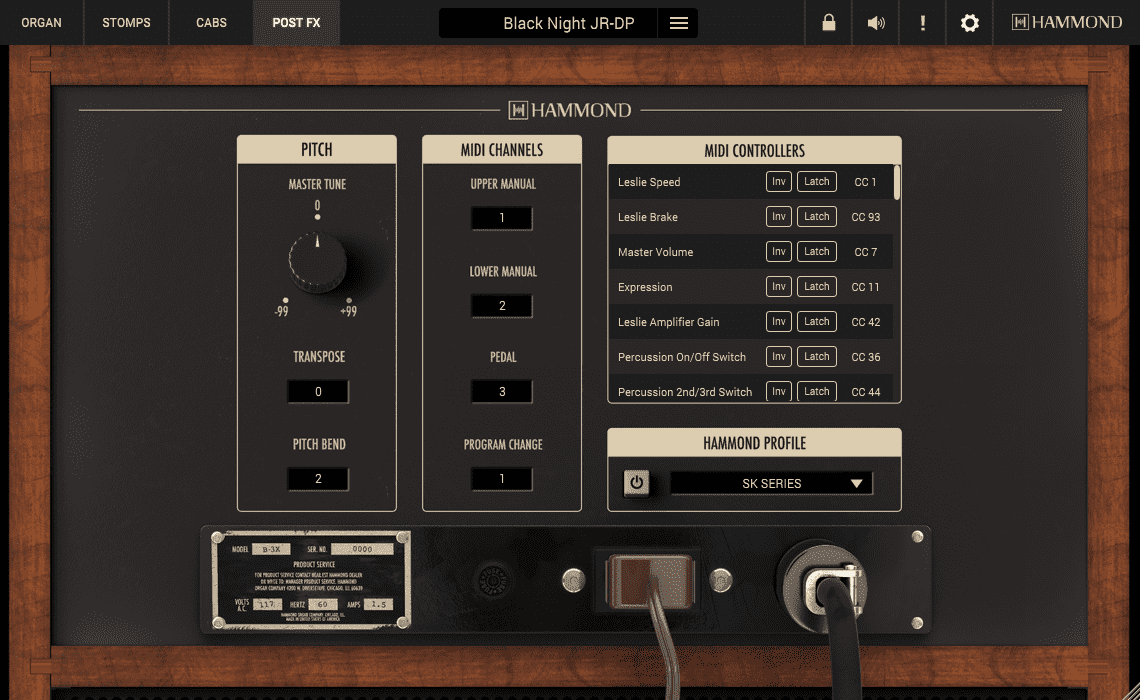1140x700 pixels.
Task: Click the Program Change channel field
Action: [502, 479]
